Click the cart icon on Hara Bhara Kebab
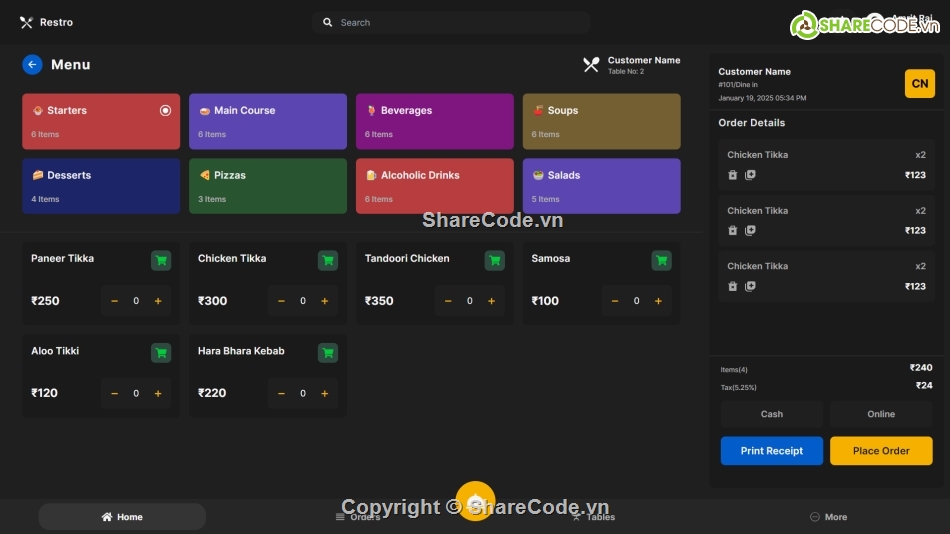This screenshot has height=534, width=950. [327, 353]
